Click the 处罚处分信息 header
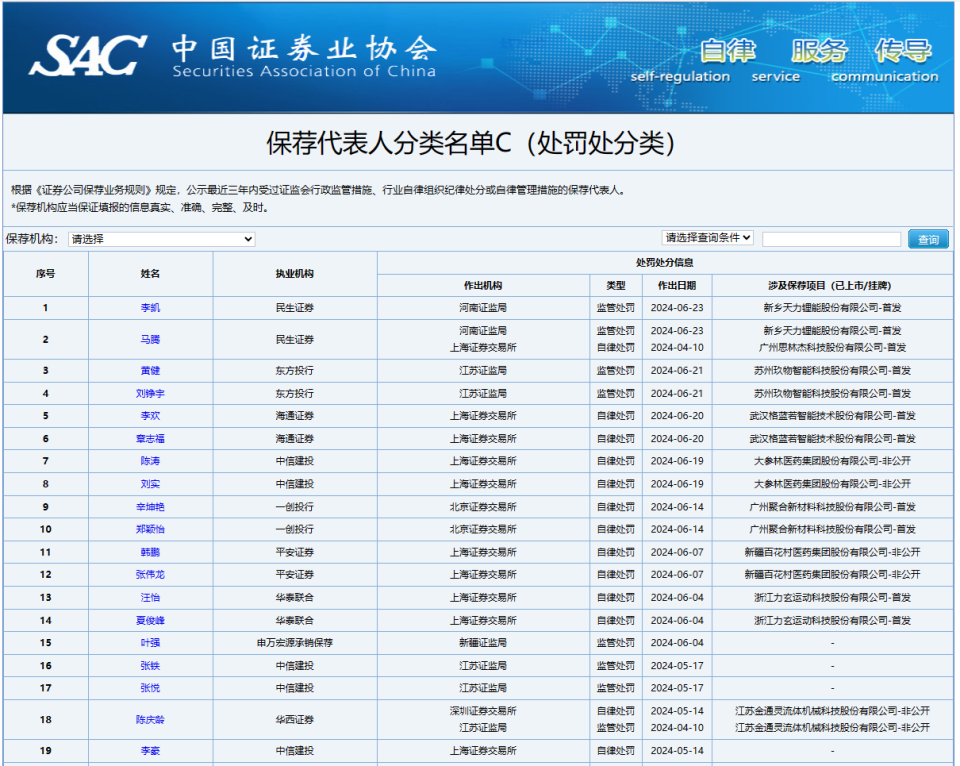Viewport: 960px width, 766px height. point(664,263)
